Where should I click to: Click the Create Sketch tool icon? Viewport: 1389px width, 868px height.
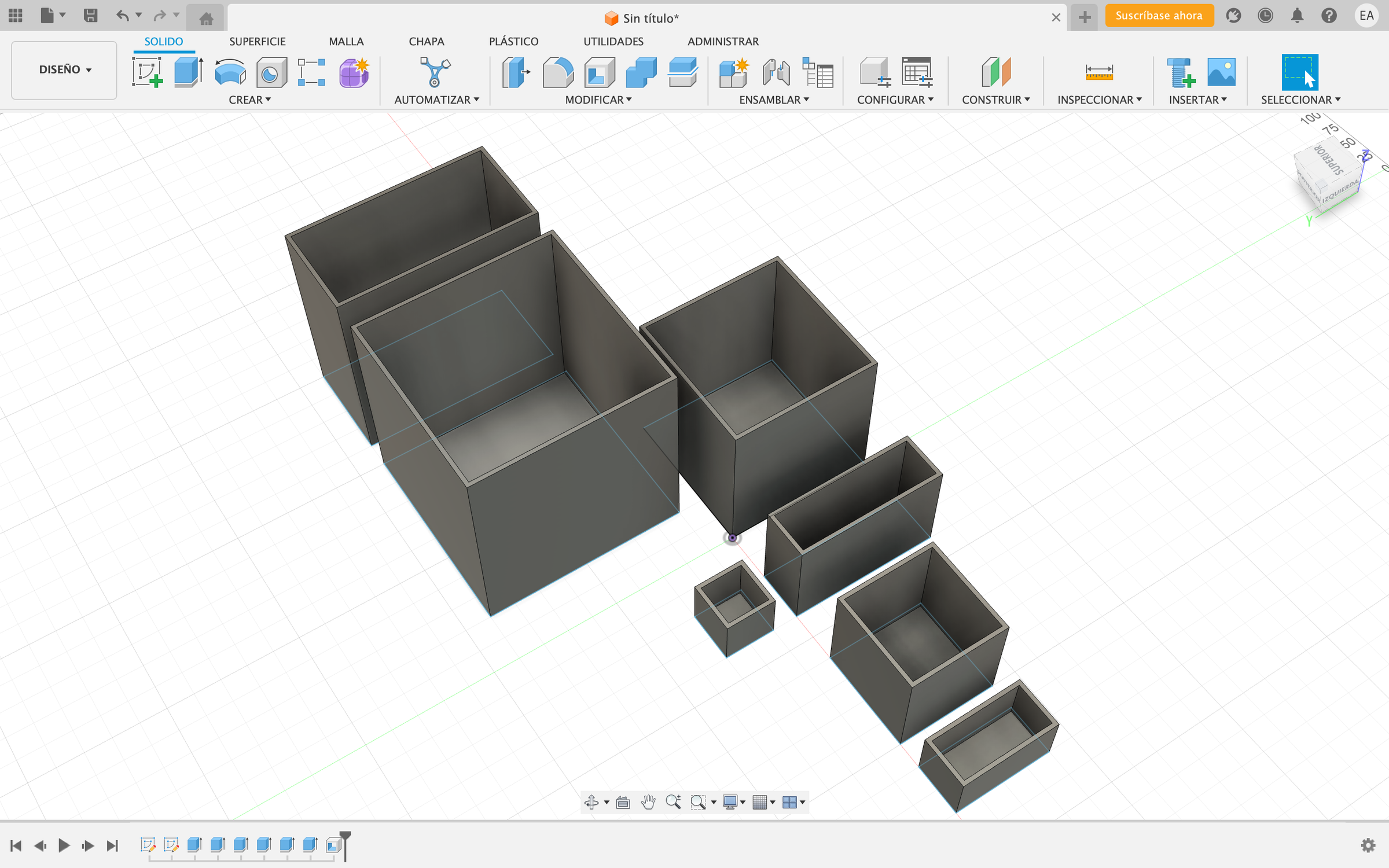pyautogui.click(x=147, y=72)
